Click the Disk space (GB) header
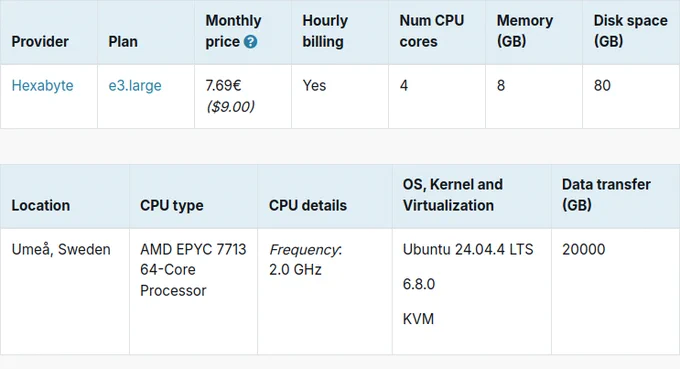The height and width of the screenshot is (369, 680). pyautogui.click(x=630, y=31)
